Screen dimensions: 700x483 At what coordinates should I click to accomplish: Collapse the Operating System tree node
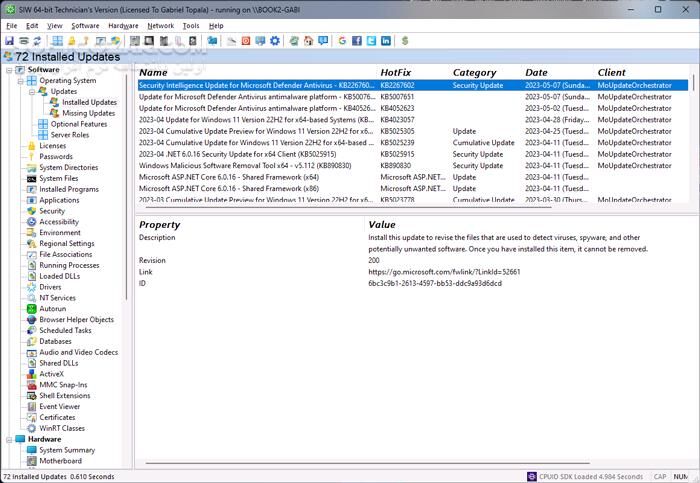pos(20,81)
